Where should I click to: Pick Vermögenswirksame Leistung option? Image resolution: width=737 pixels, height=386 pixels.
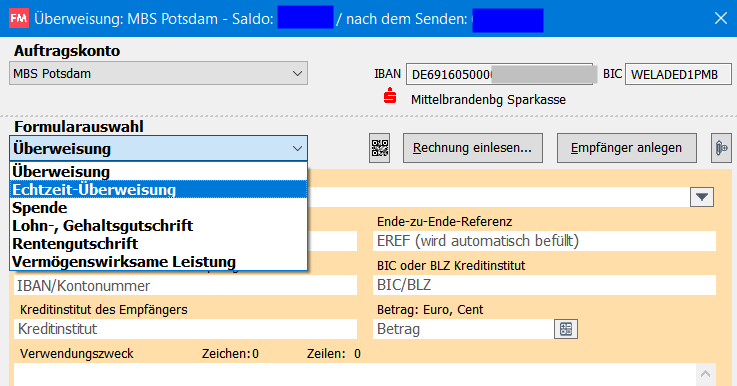tap(158, 261)
